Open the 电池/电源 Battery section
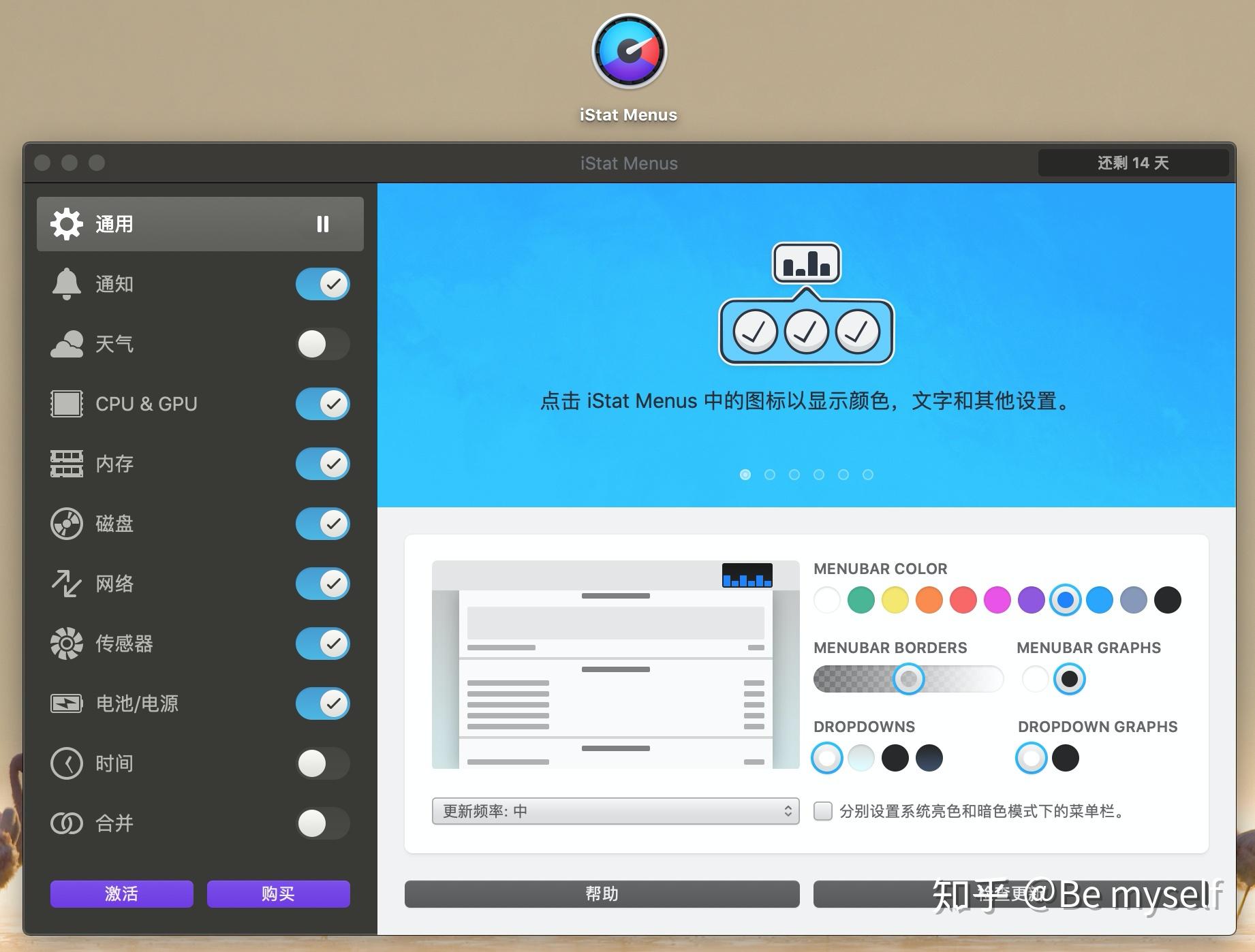1255x952 pixels. pos(200,703)
